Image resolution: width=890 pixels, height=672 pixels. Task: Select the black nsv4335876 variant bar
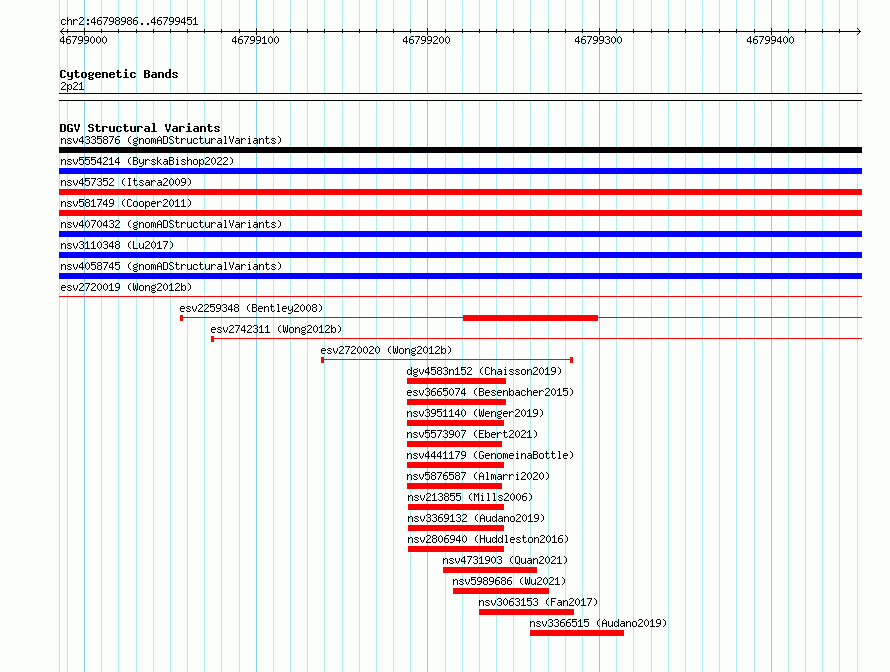(460, 150)
